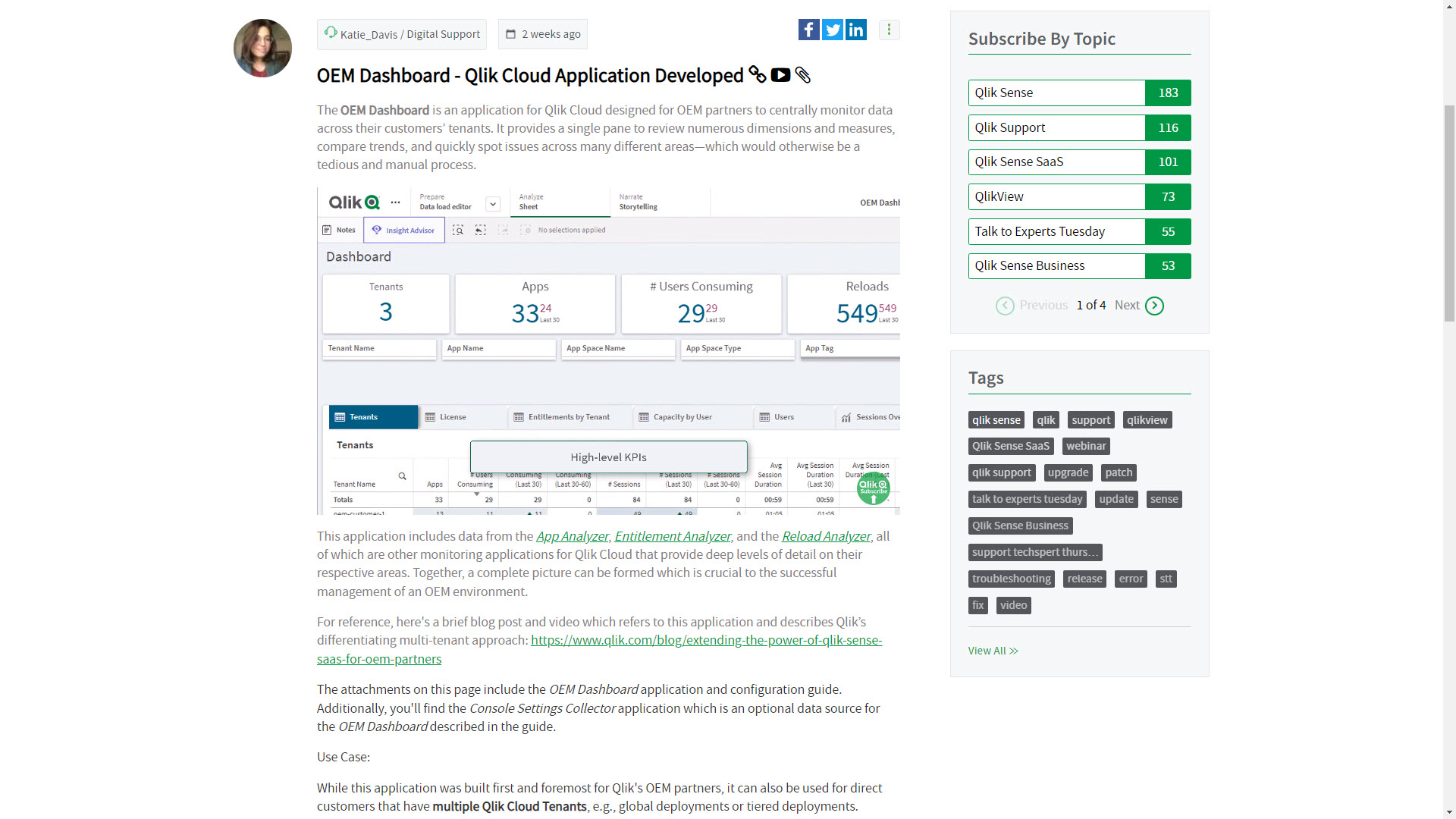The width and height of the screenshot is (1456, 819).
Task: Share post on Twitter
Action: coord(833,30)
